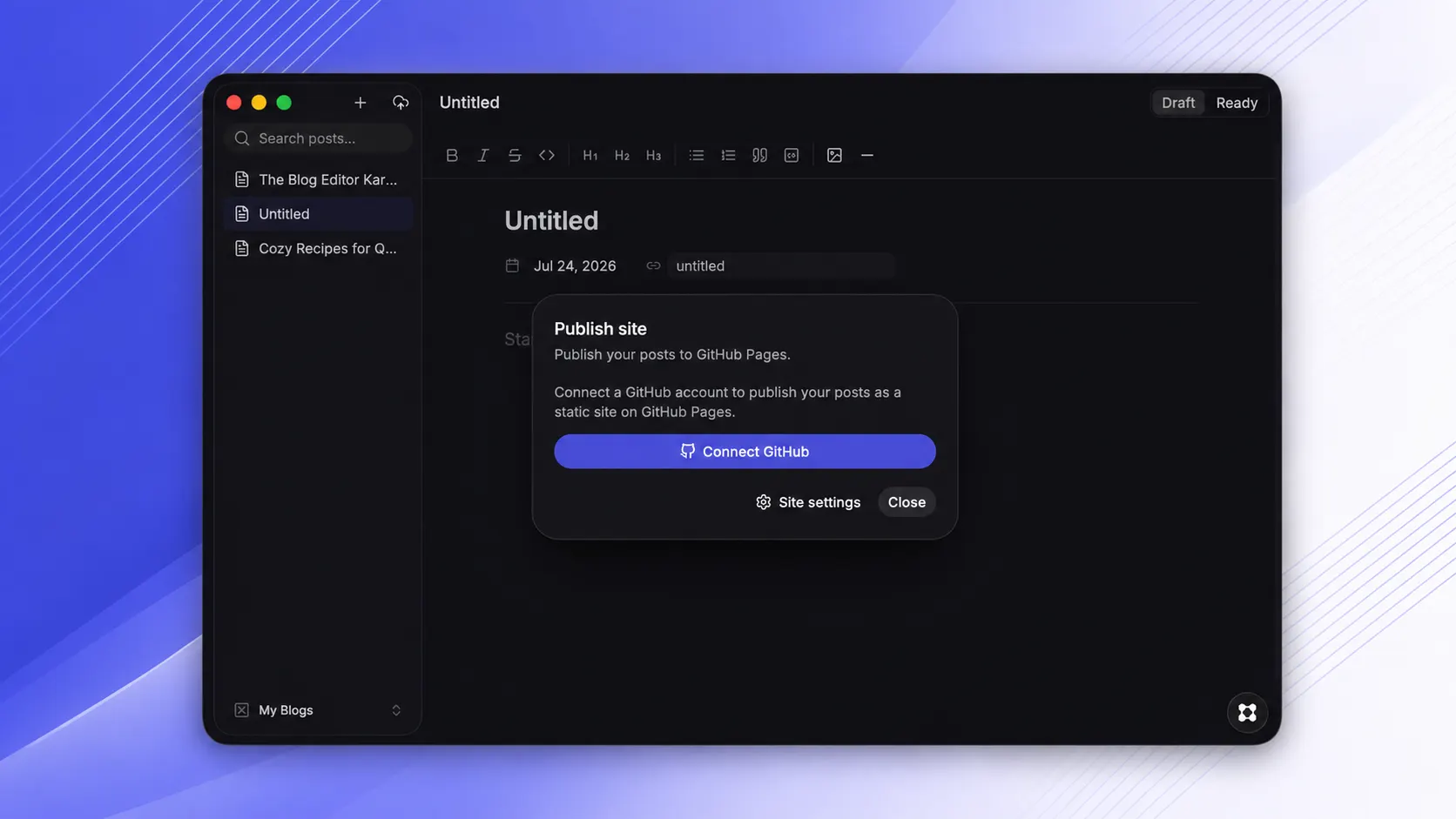Expand the My Blogs switcher

click(318, 710)
